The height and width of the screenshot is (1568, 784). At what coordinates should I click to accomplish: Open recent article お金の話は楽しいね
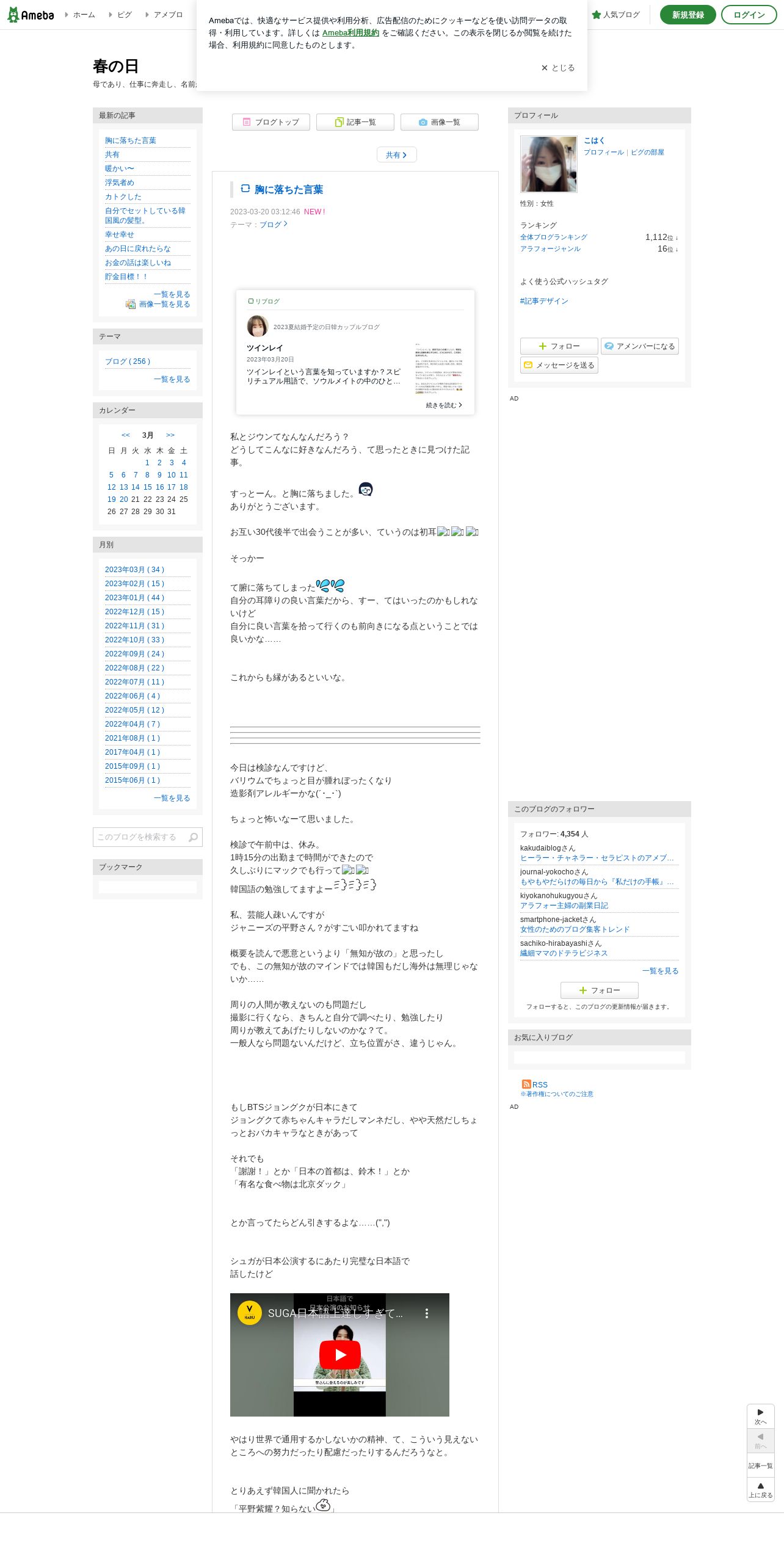coord(138,263)
